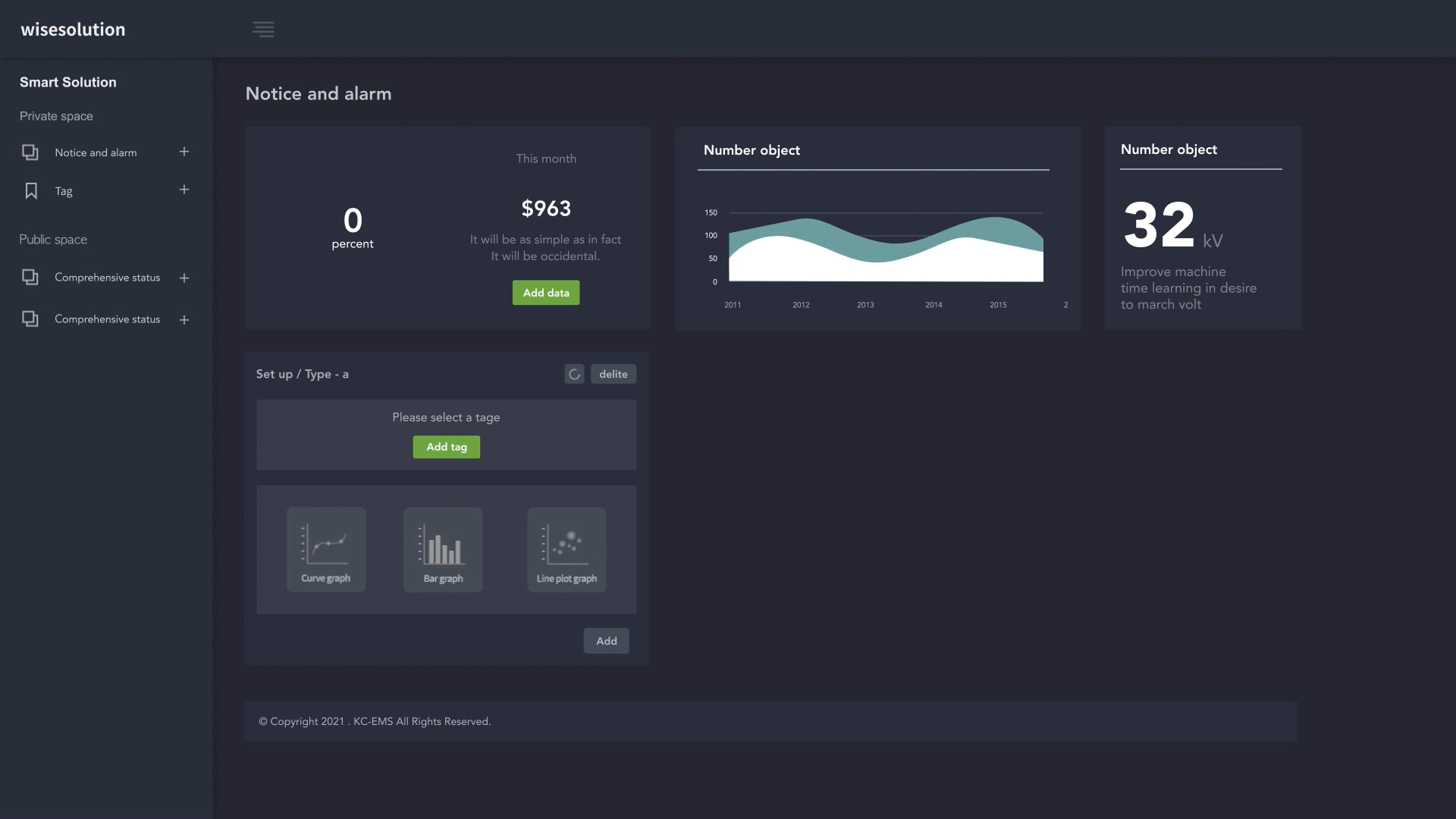Click the refresh icon beside delite

tap(574, 374)
